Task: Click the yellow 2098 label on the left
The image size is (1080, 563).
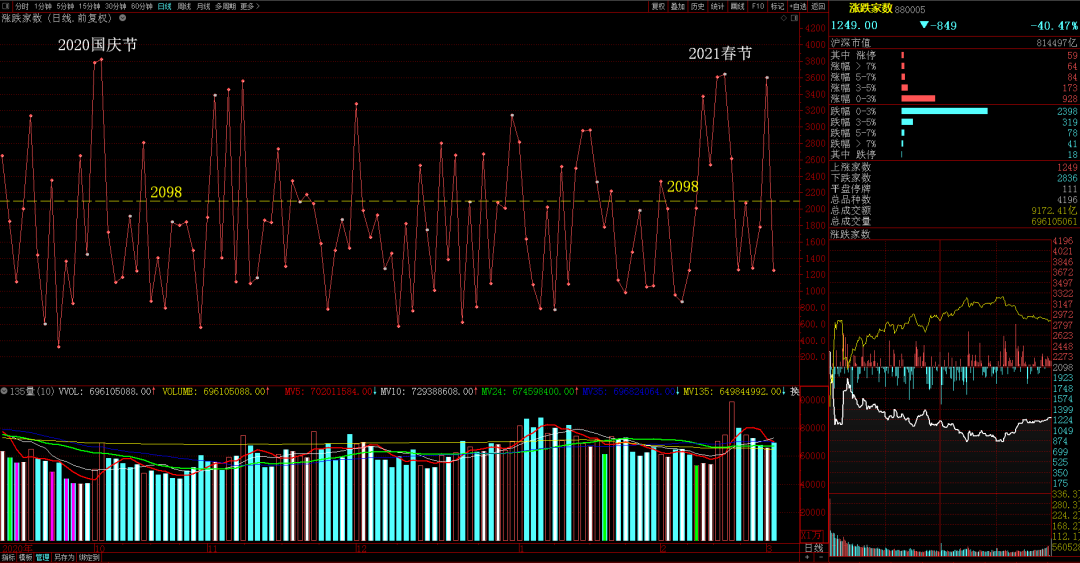Action: coord(166,192)
